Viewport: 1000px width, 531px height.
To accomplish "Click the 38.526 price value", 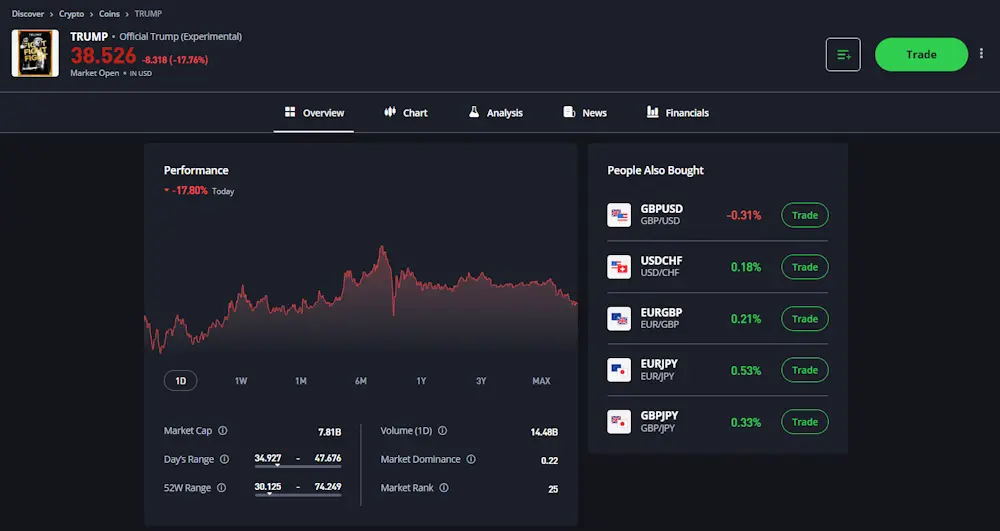I will (x=103, y=56).
